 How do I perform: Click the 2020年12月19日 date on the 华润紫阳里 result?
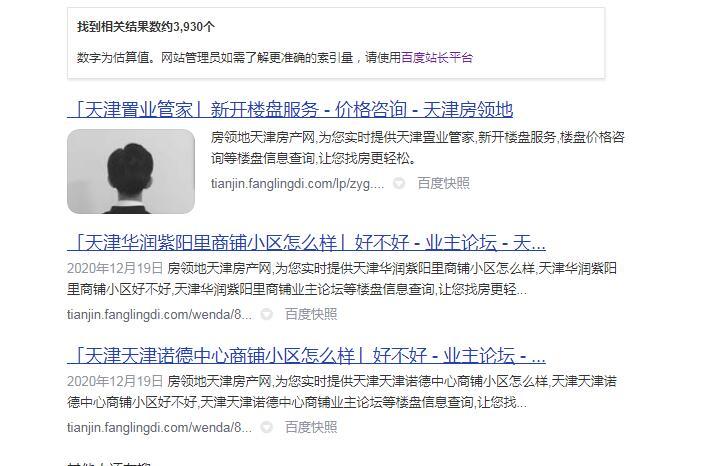(x=115, y=268)
